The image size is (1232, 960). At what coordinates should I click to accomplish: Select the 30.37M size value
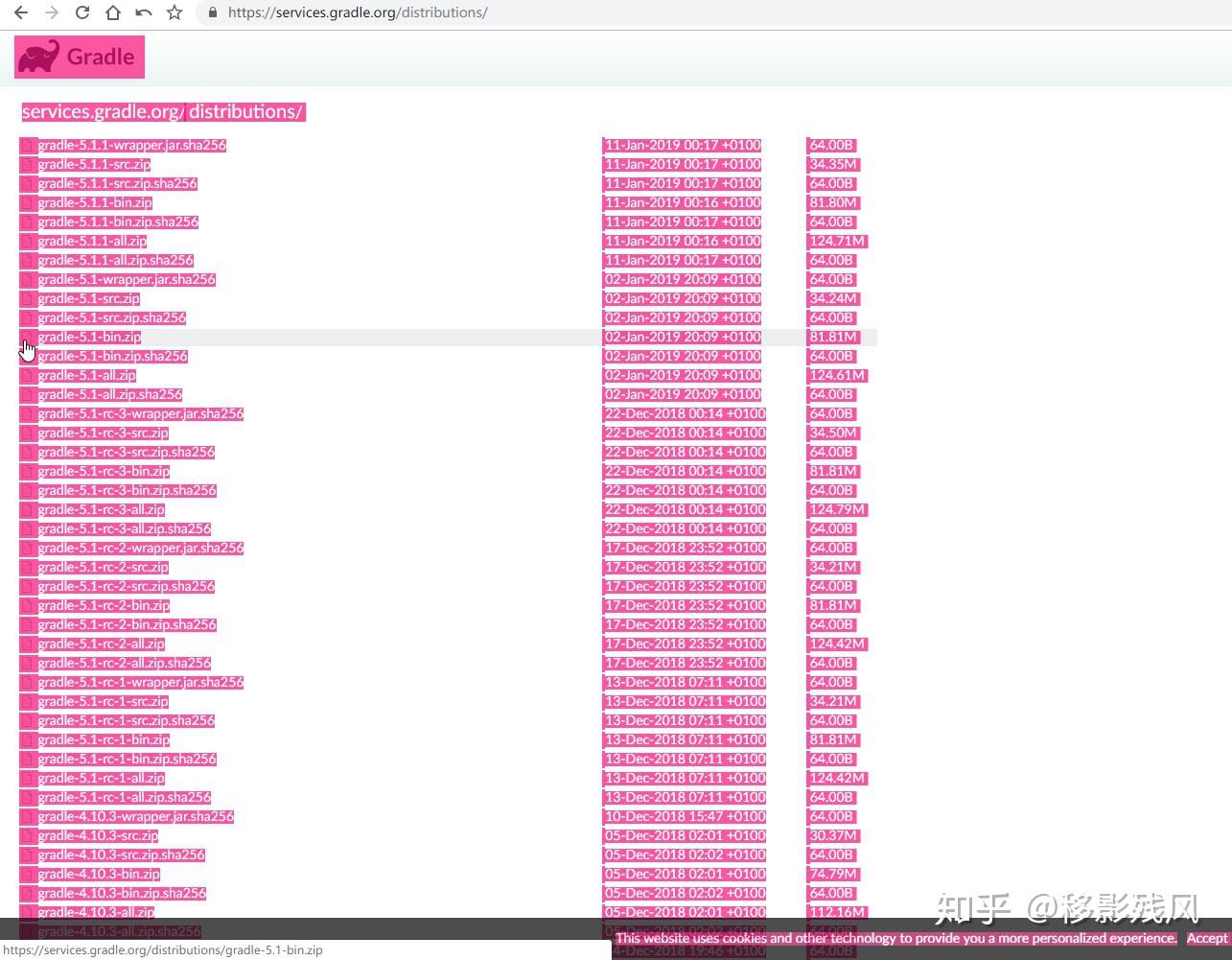click(x=833, y=836)
